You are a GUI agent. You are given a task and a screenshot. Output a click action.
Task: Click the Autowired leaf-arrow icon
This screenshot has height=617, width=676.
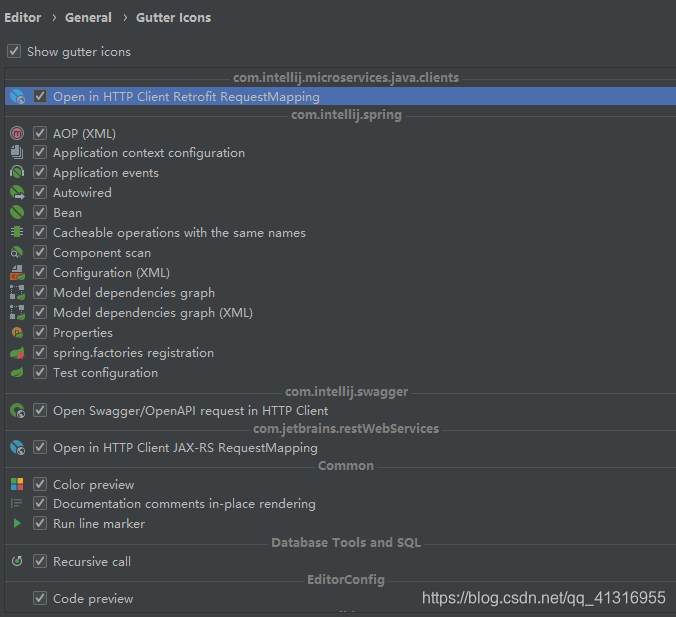(x=17, y=192)
